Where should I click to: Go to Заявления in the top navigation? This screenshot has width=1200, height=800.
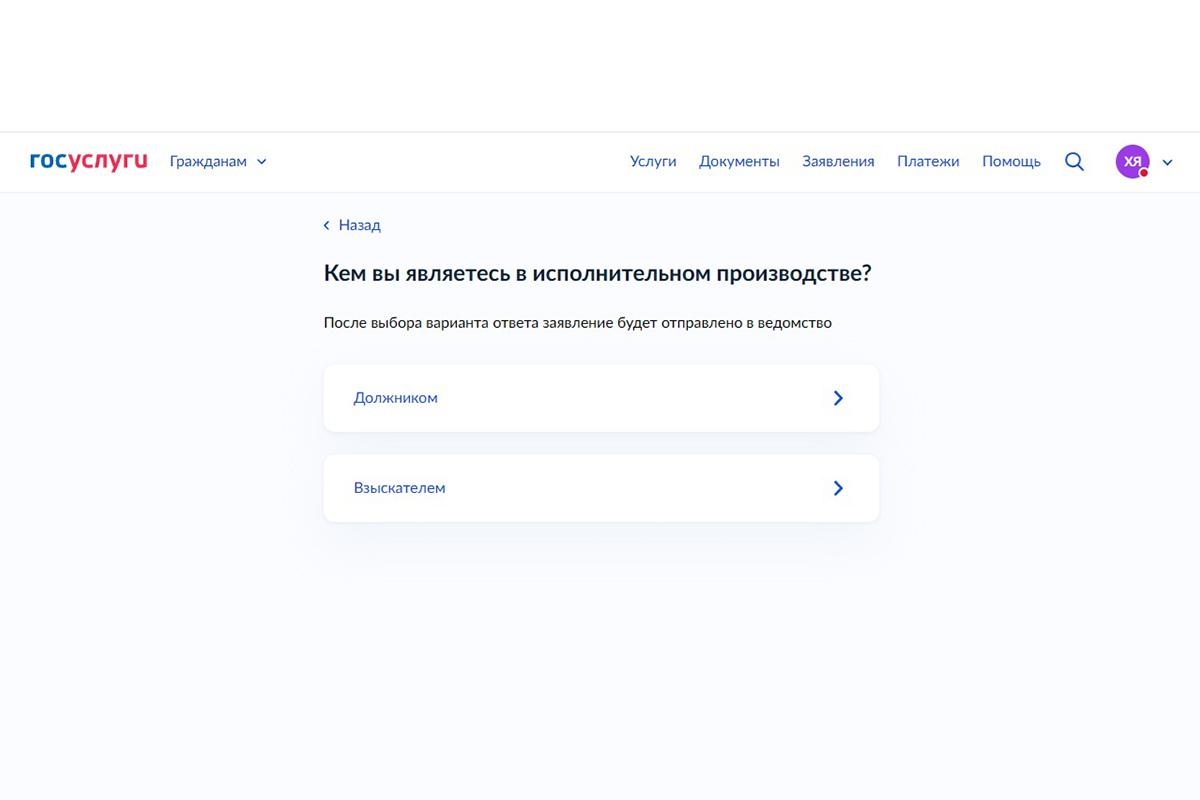point(837,161)
